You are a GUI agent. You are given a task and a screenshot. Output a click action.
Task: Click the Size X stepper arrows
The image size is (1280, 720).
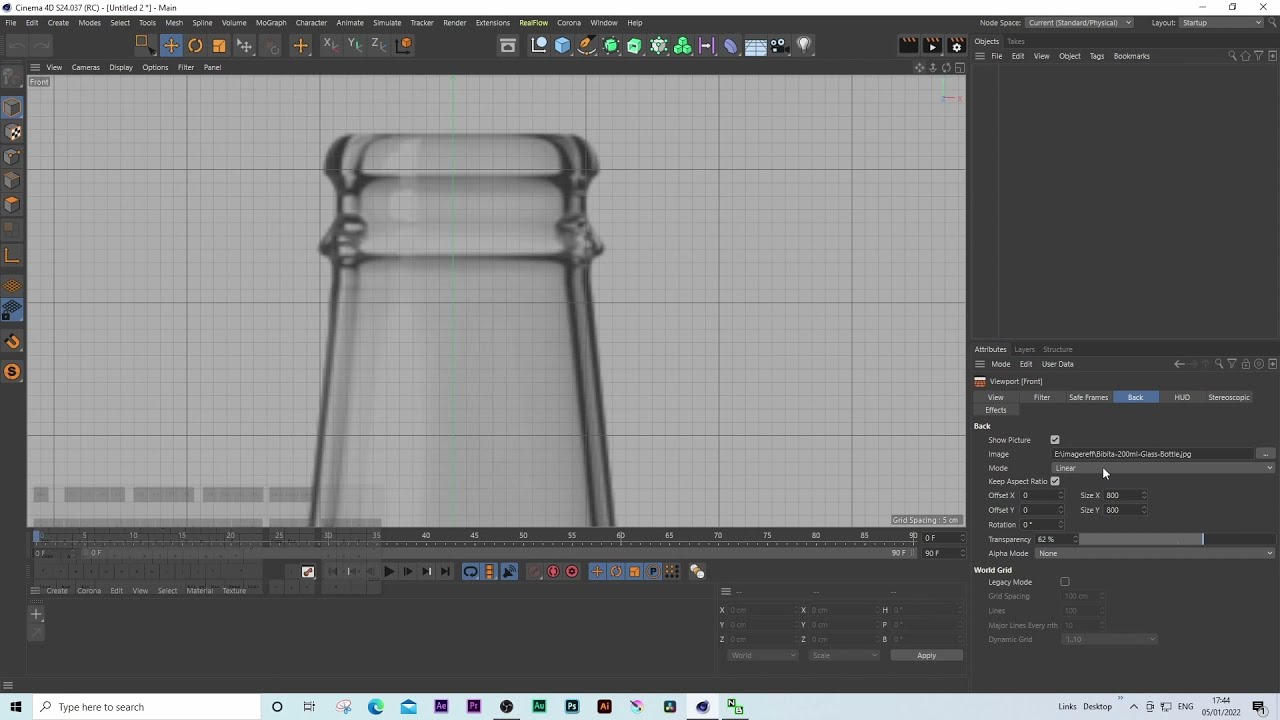pos(1144,495)
